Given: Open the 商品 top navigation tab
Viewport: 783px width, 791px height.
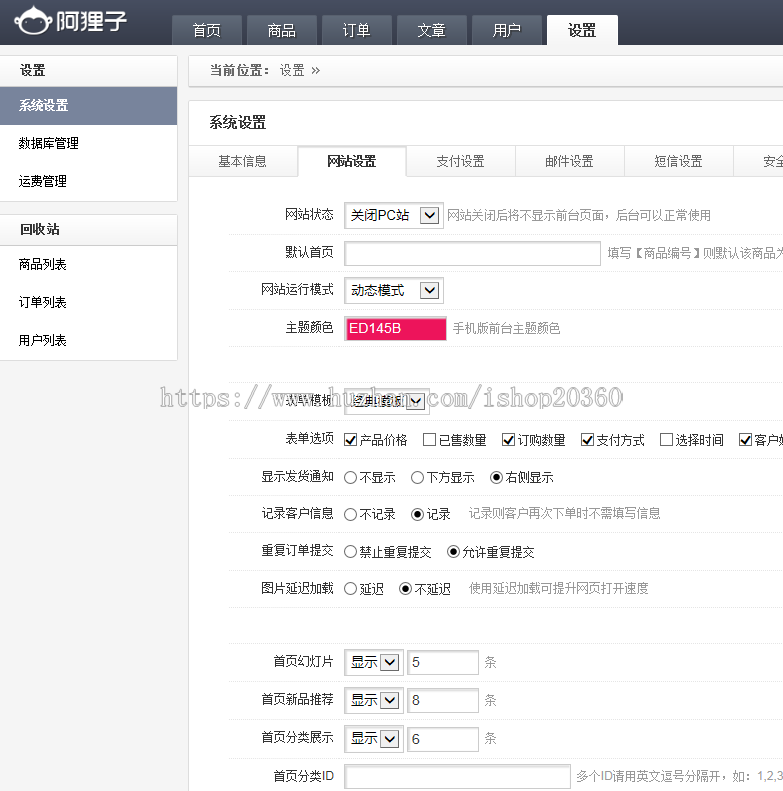Looking at the screenshot, I should (x=282, y=30).
